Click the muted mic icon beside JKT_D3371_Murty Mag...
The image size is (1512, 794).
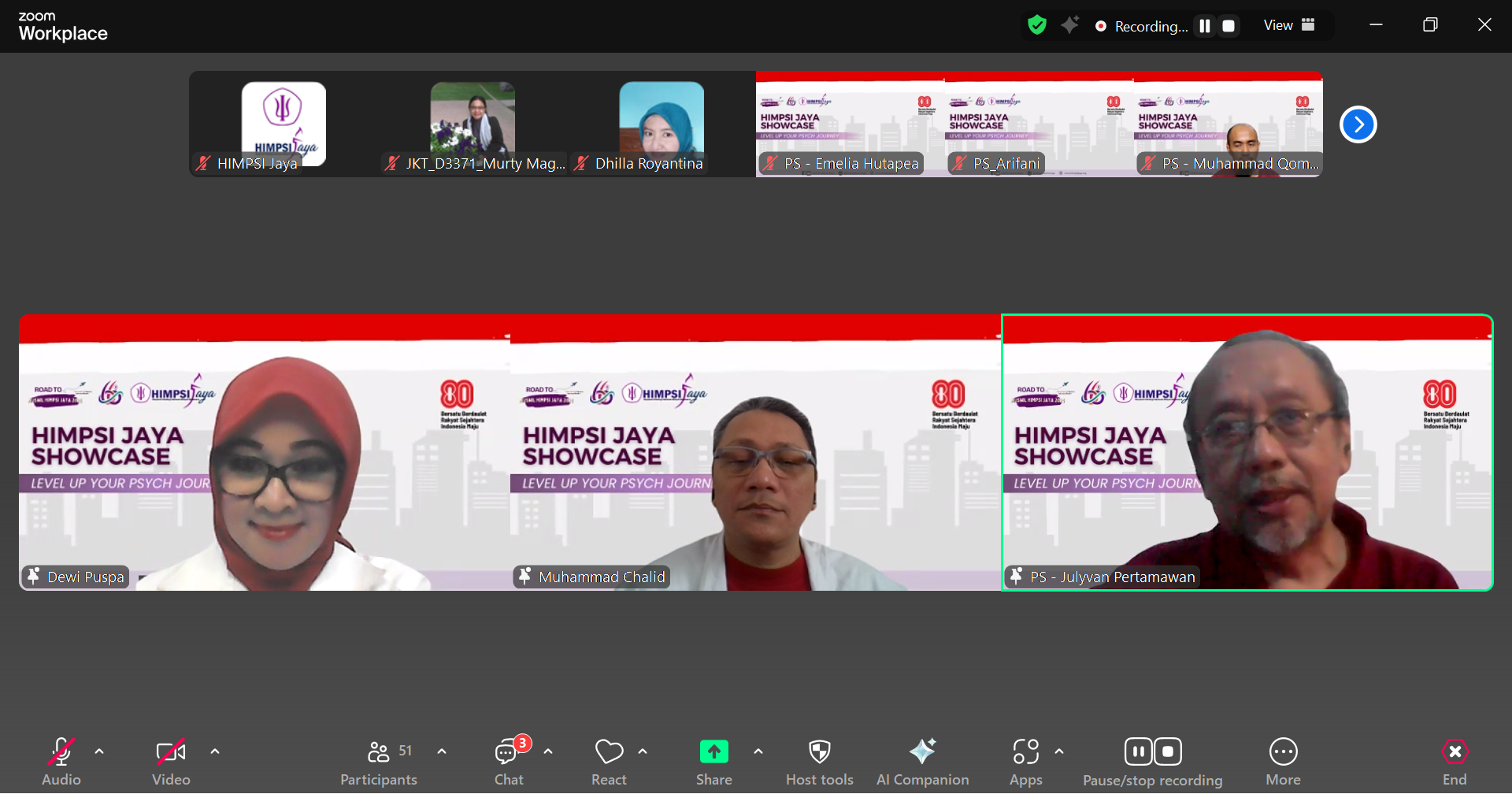point(392,163)
